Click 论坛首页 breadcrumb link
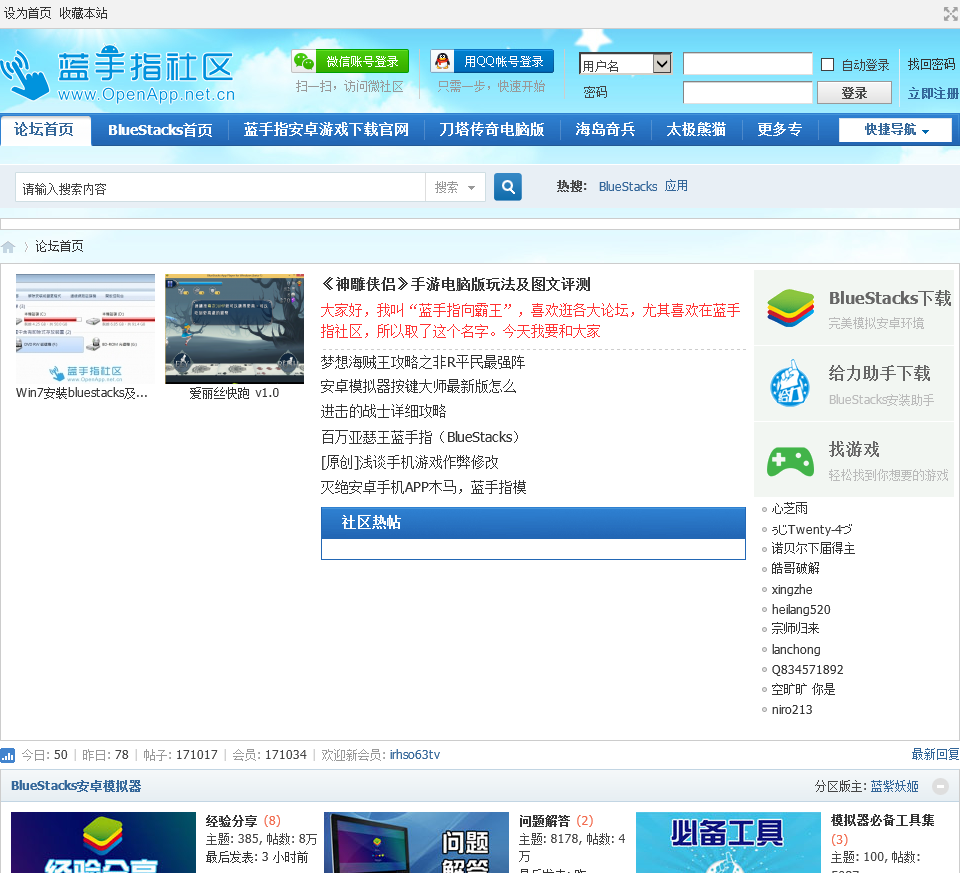Screen dimensions: 960x873 (59, 246)
